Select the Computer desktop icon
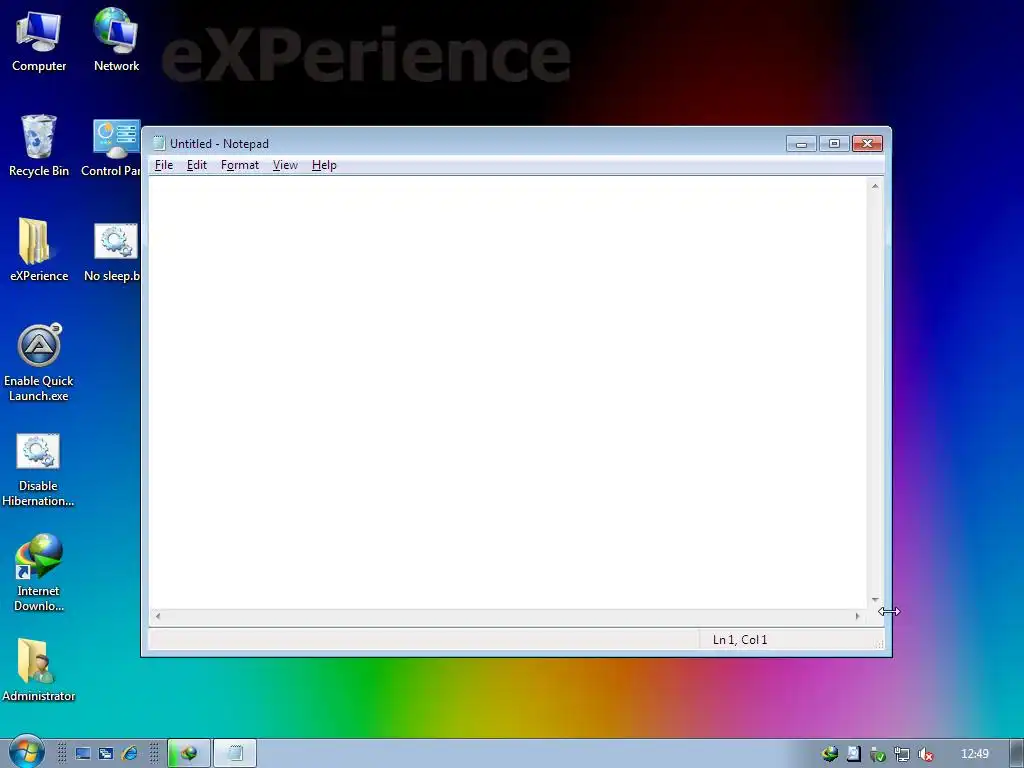This screenshot has height=768, width=1024. [39, 40]
